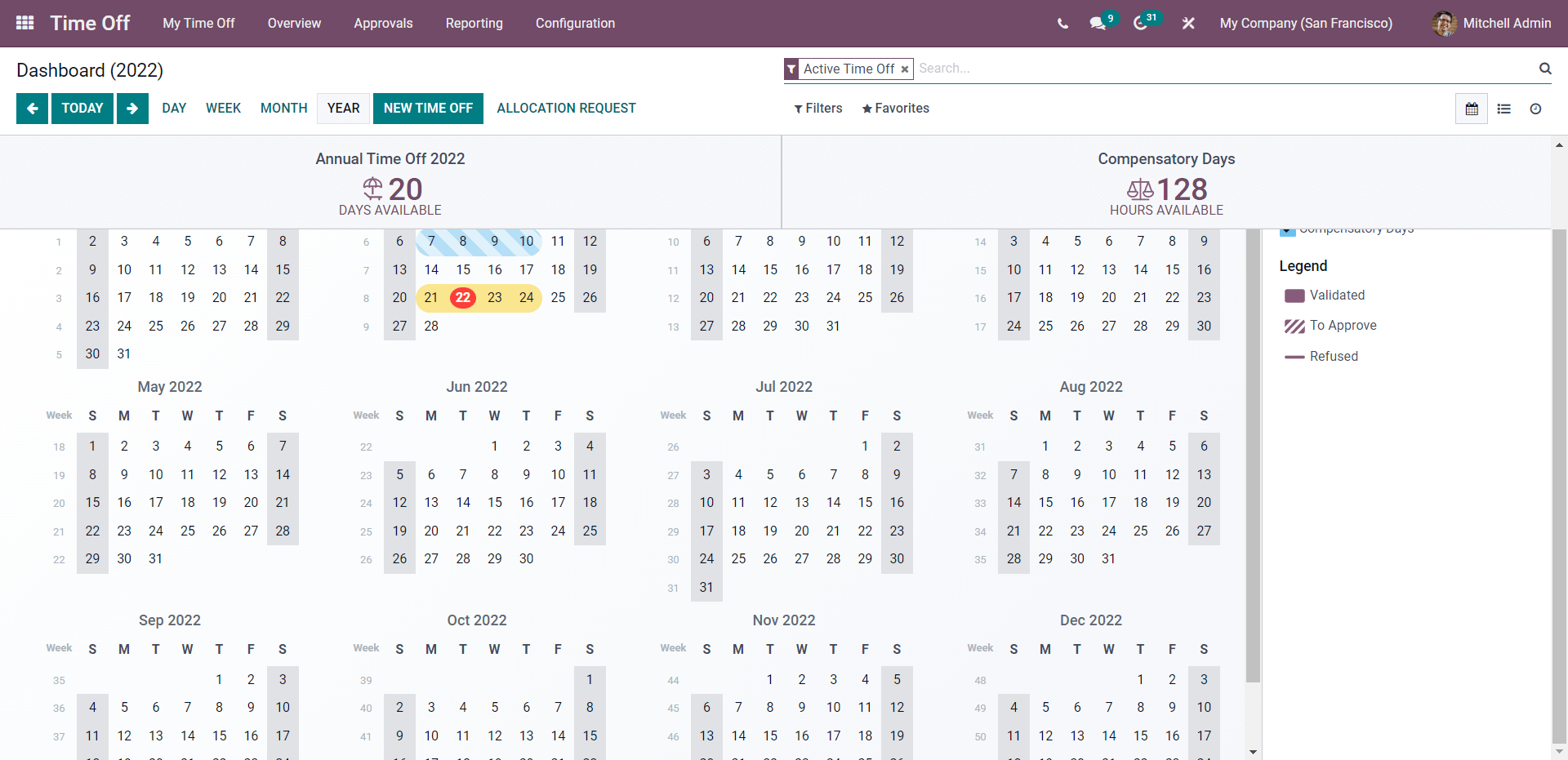
Task: Open the Favorites dropdown
Action: coord(895,109)
